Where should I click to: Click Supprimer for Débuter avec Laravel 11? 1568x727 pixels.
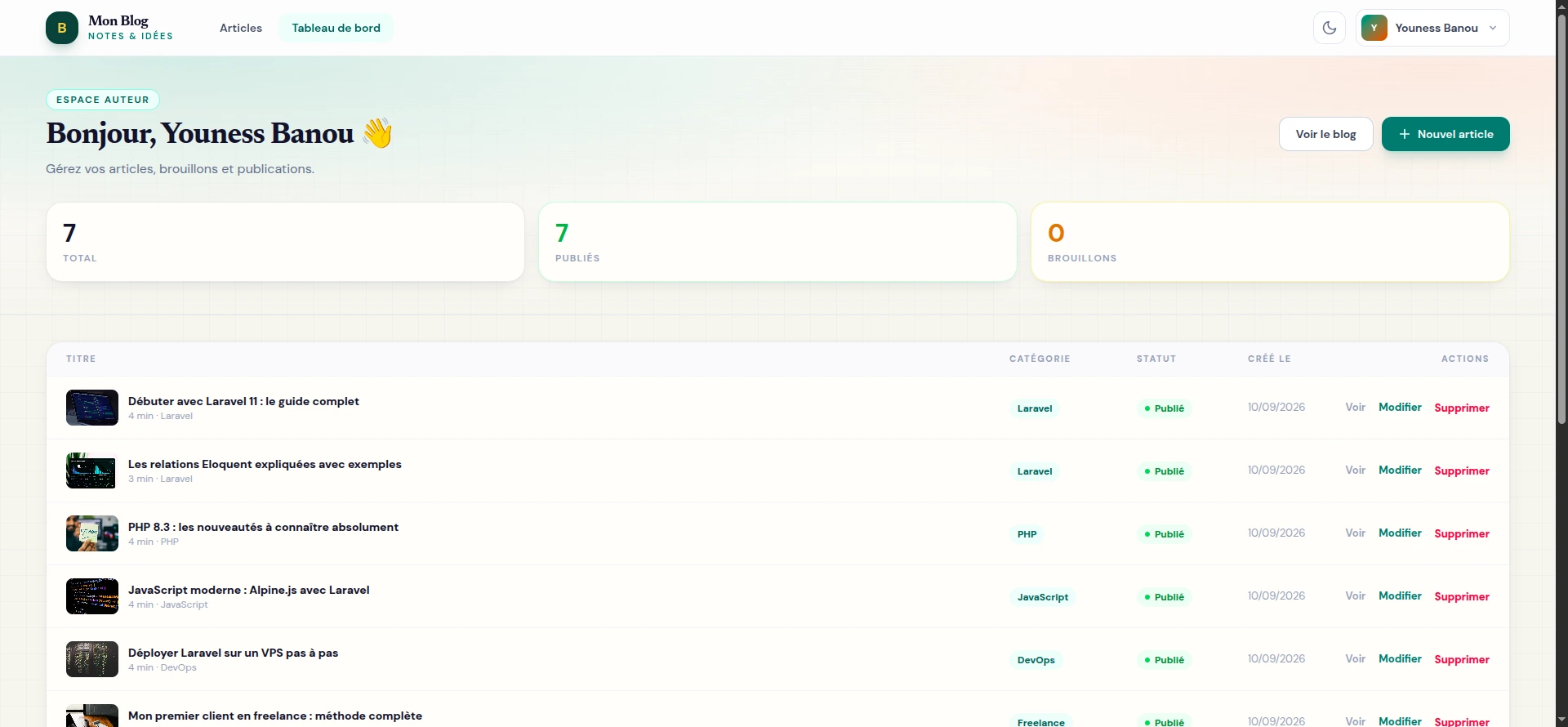(x=1462, y=408)
